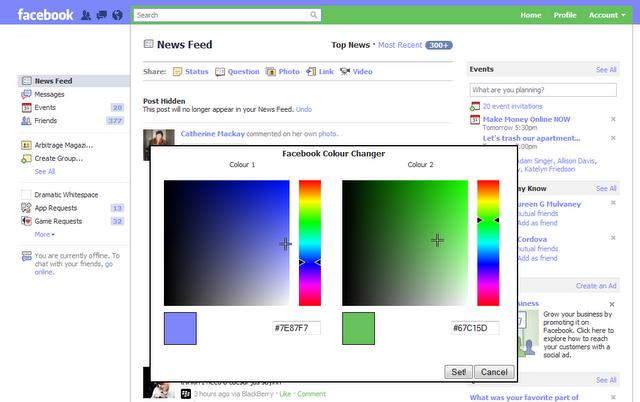Image resolution: width=640 pixels, height=402 pixels.
Task: Click the Video share icon
Action: pos(345,72)
